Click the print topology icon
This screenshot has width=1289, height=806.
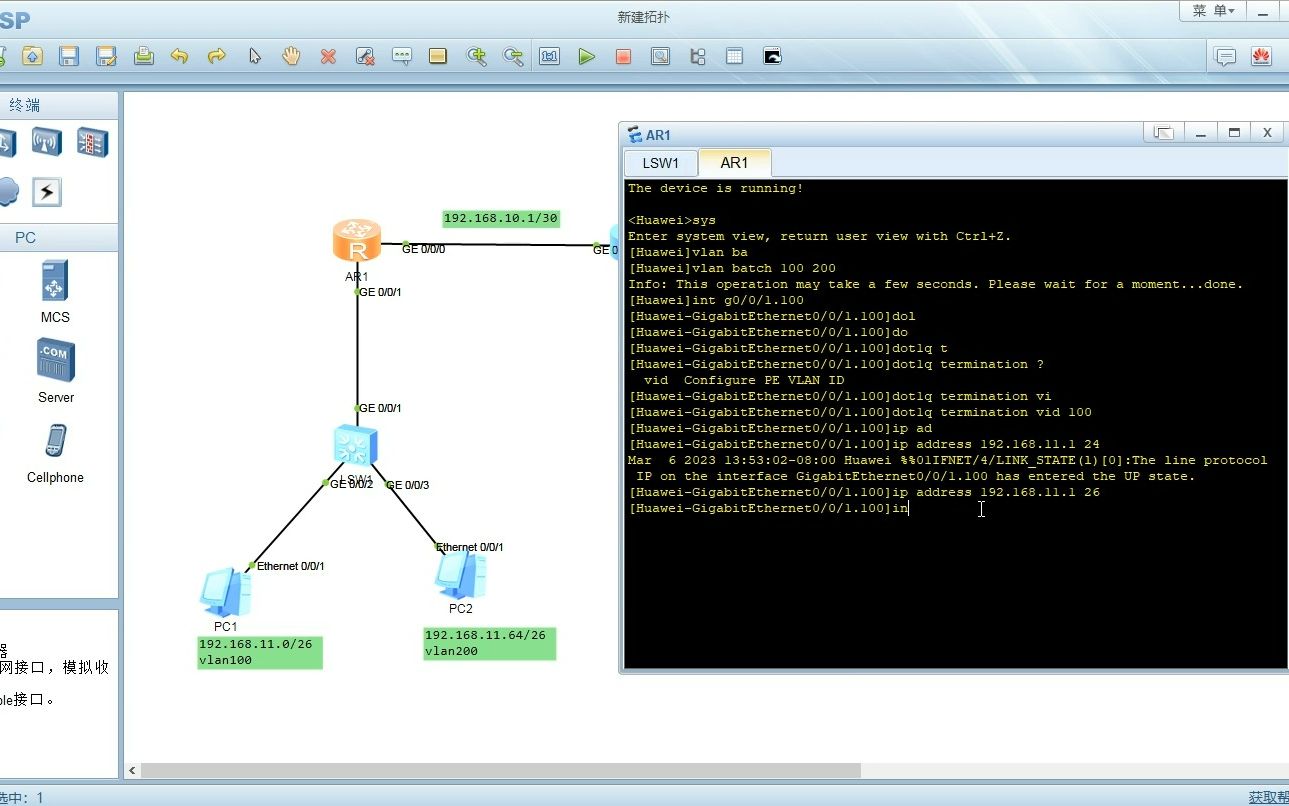(143, 56)
